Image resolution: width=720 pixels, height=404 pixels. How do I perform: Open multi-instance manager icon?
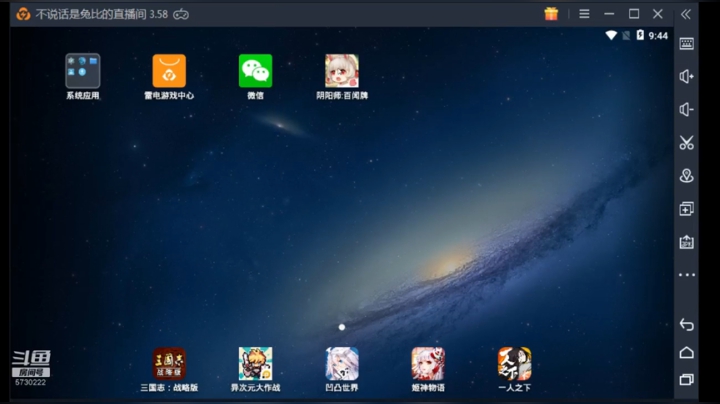[x=686, y=208]
